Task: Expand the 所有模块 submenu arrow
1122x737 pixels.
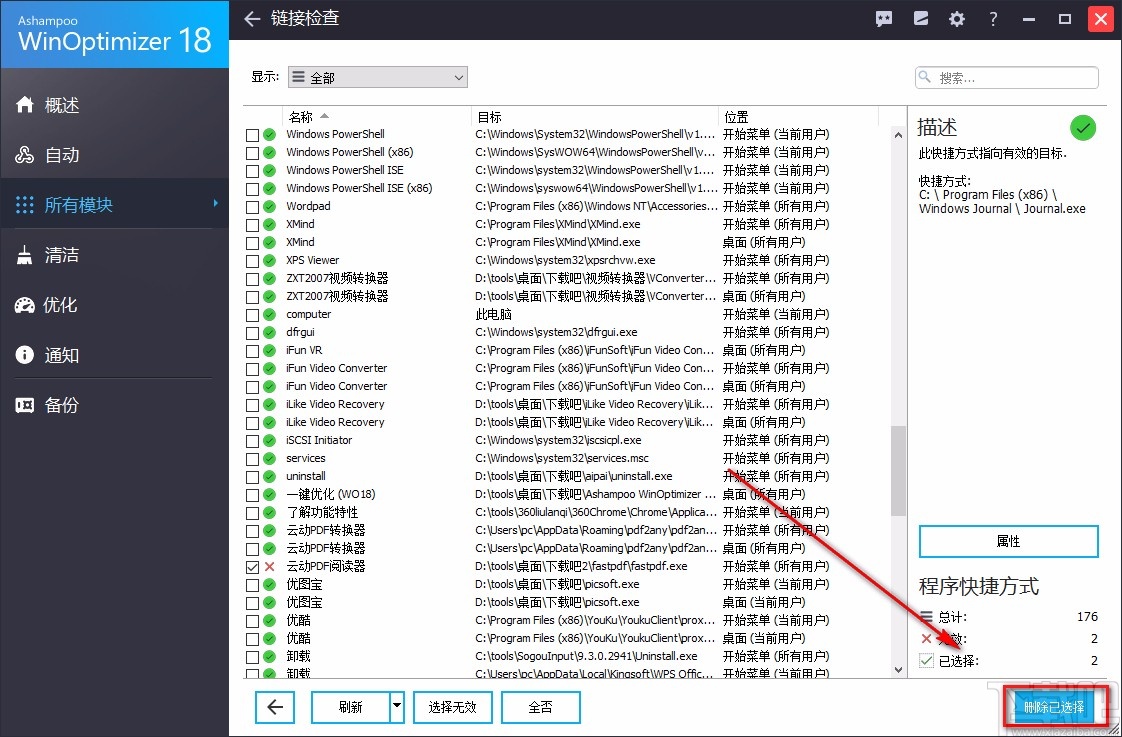Action: click(216, 204)
